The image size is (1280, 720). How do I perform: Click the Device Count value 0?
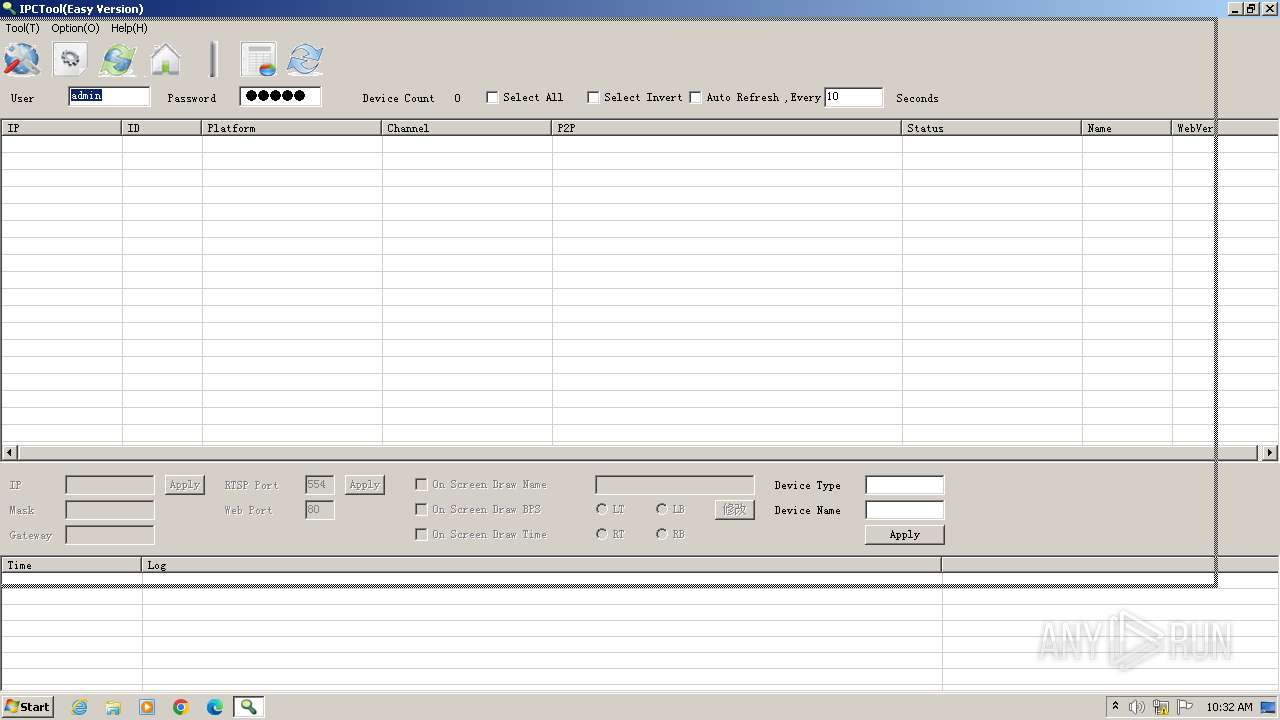457,98
